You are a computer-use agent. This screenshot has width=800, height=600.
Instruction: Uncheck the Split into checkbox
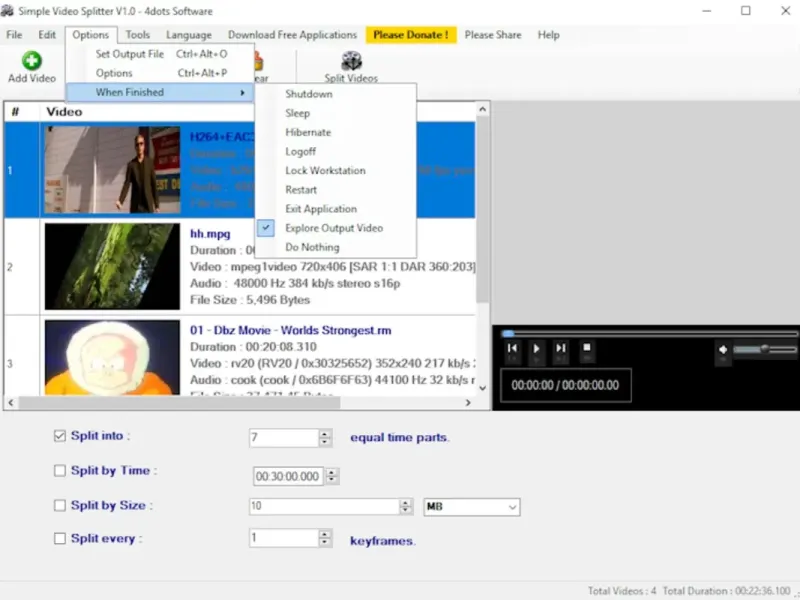tap(60, 436)
